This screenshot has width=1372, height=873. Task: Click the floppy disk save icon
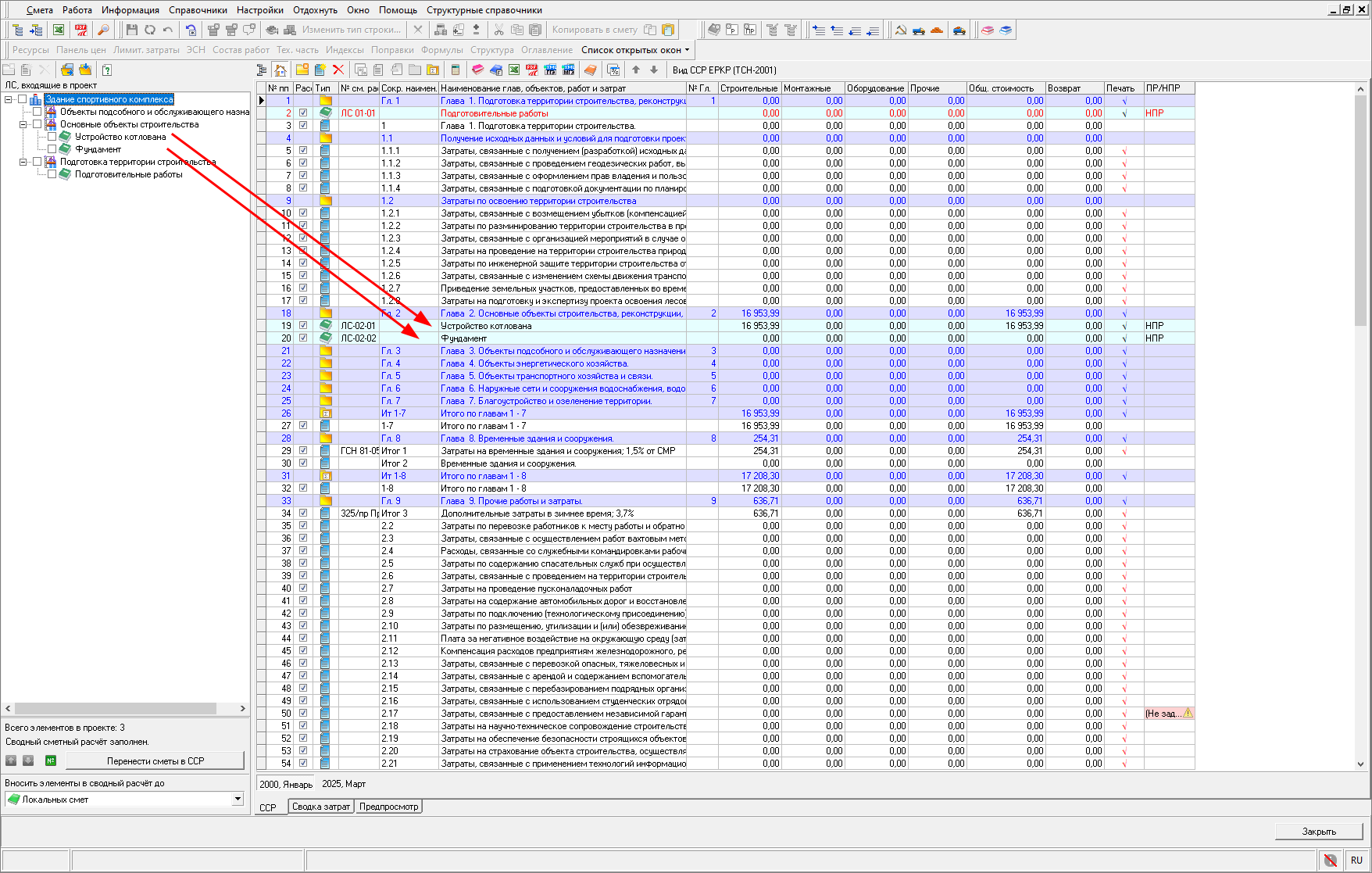[x=131, y=30]
